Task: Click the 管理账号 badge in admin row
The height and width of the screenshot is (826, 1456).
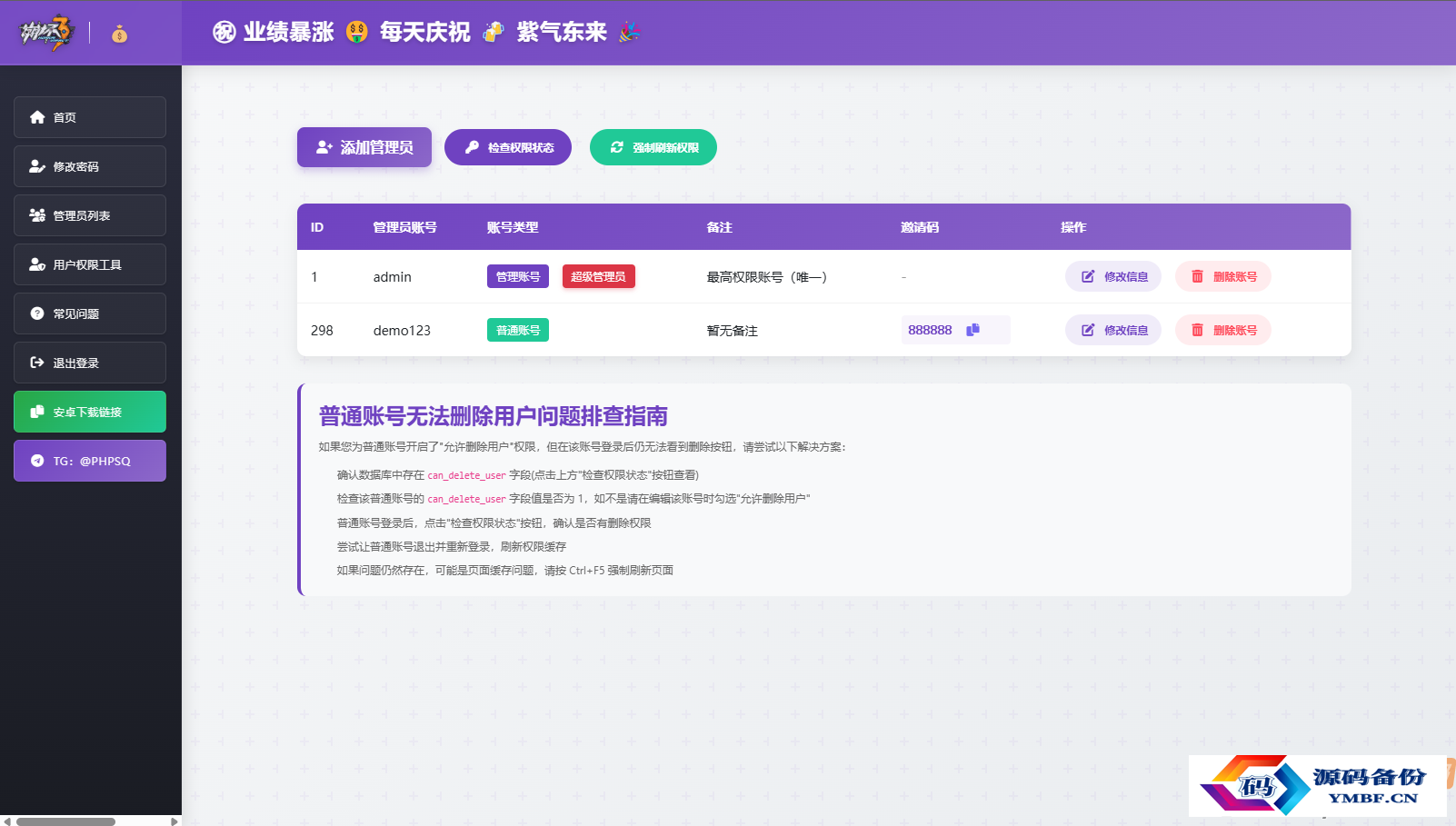Action: pos(518,276)
